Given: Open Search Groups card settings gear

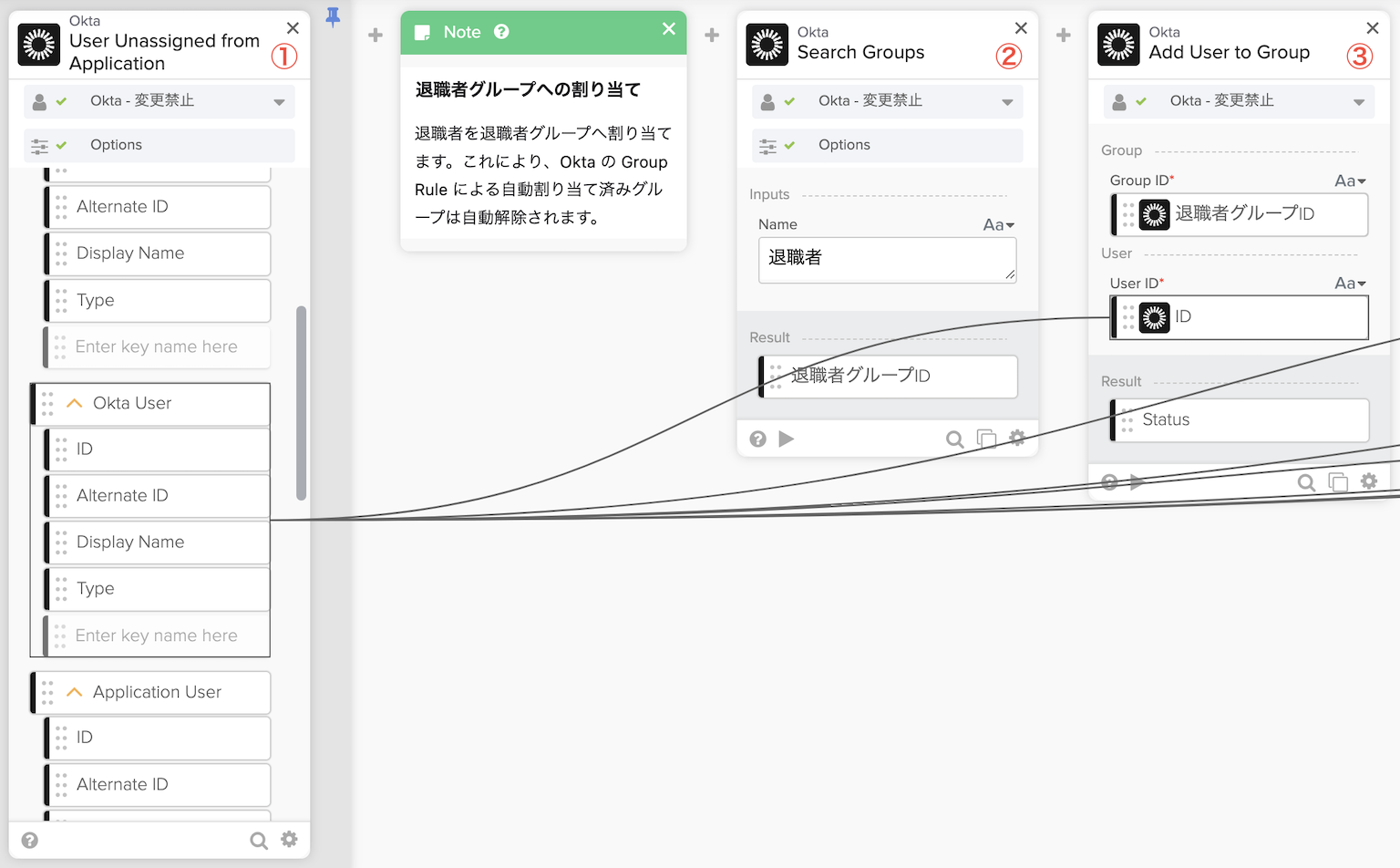Looking at the screenshot, I should 1017,439.
